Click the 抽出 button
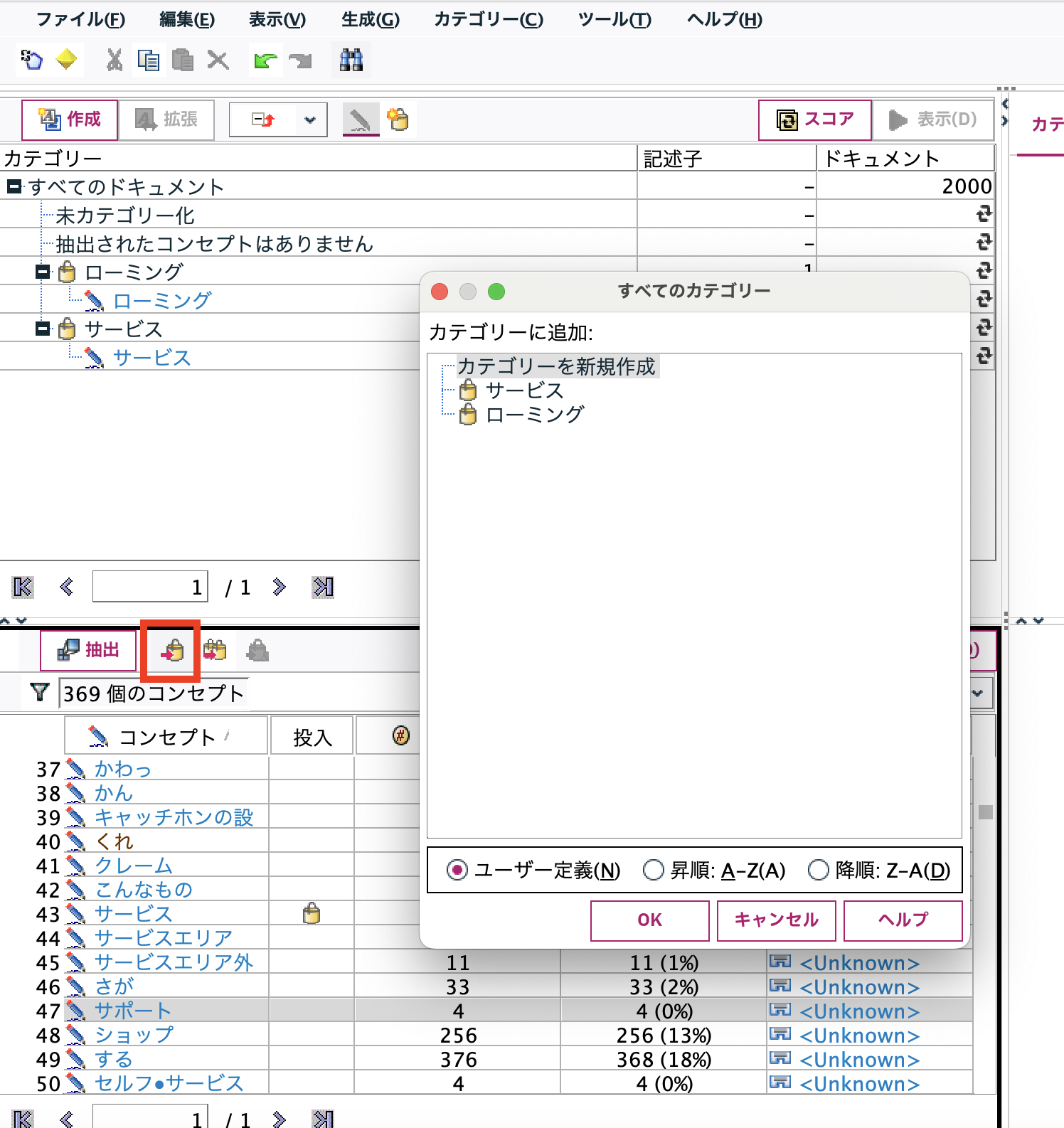Screen dimensions: 1064x1128 tap(88, 650)
